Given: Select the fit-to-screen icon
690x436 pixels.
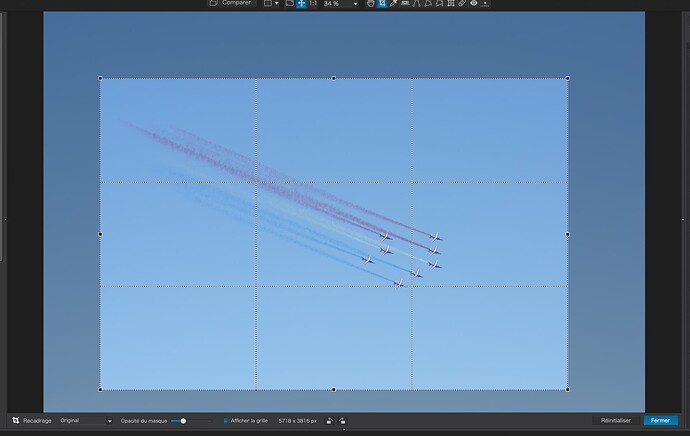Looking at the screenshot, I should point(289,3).
